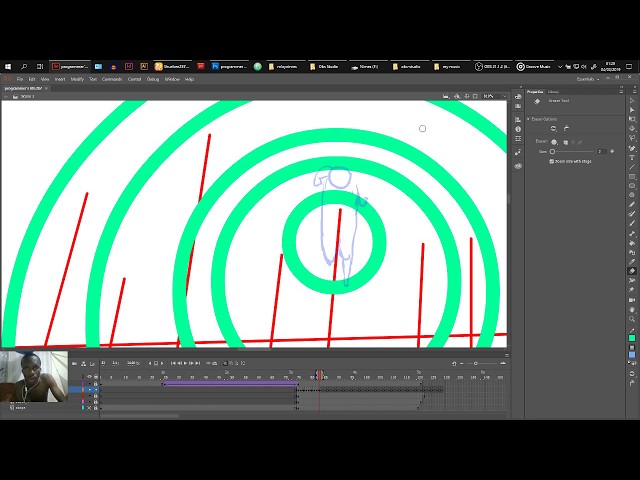Click the active Eraser tool
The height and width of the screenshot is (480, 640).
click(x=632, y=271)
